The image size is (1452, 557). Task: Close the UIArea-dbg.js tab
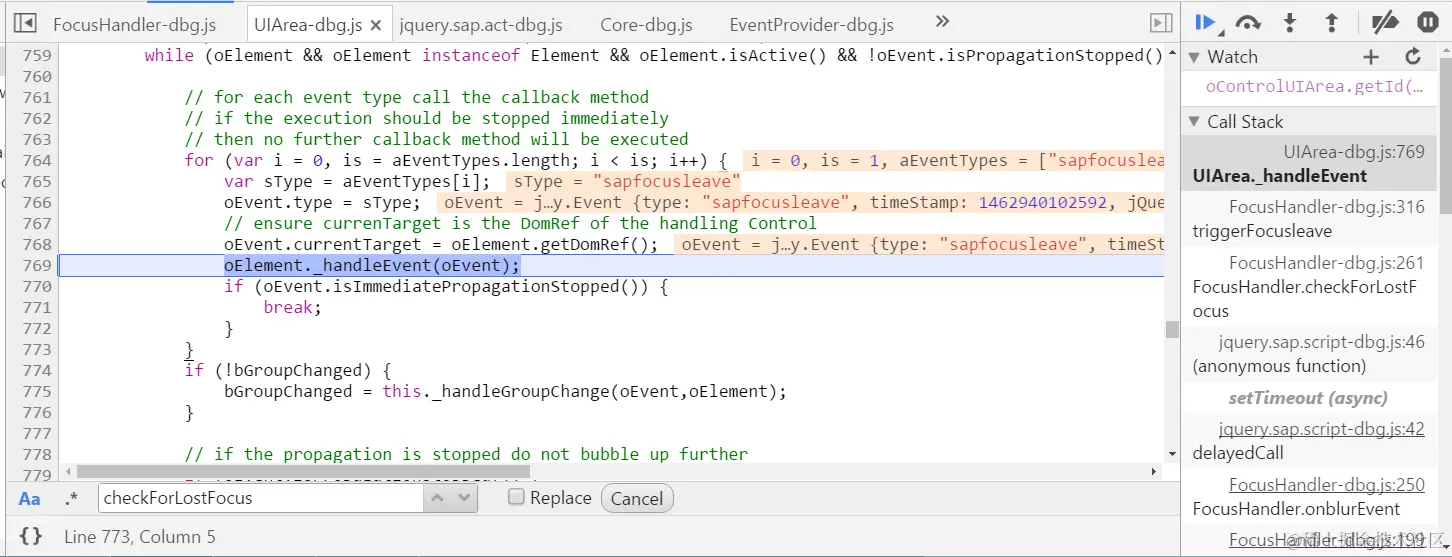375,25
